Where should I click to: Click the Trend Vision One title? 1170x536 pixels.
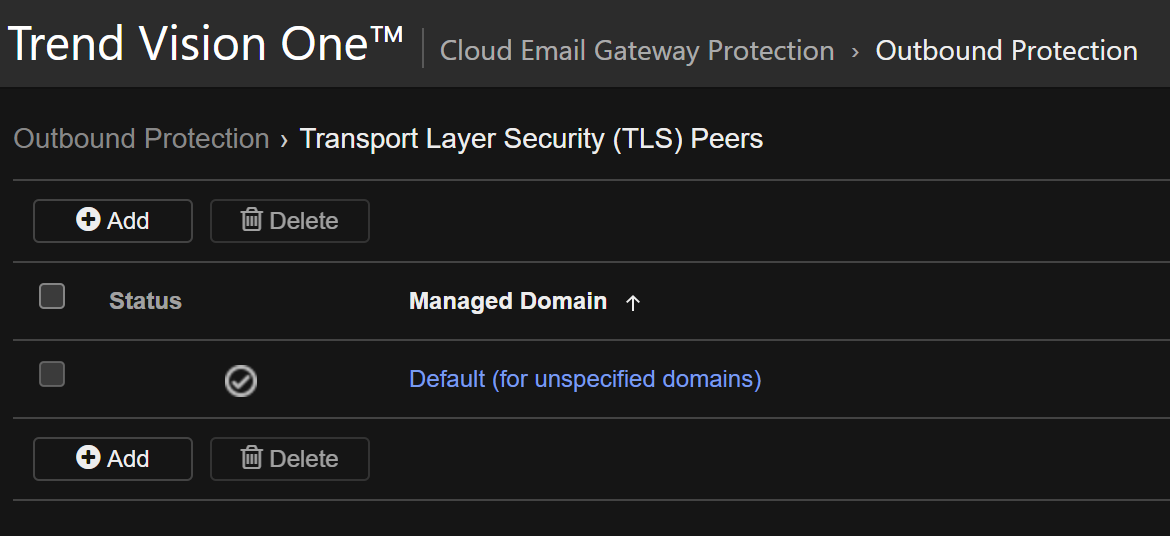(x=205, y=44)
